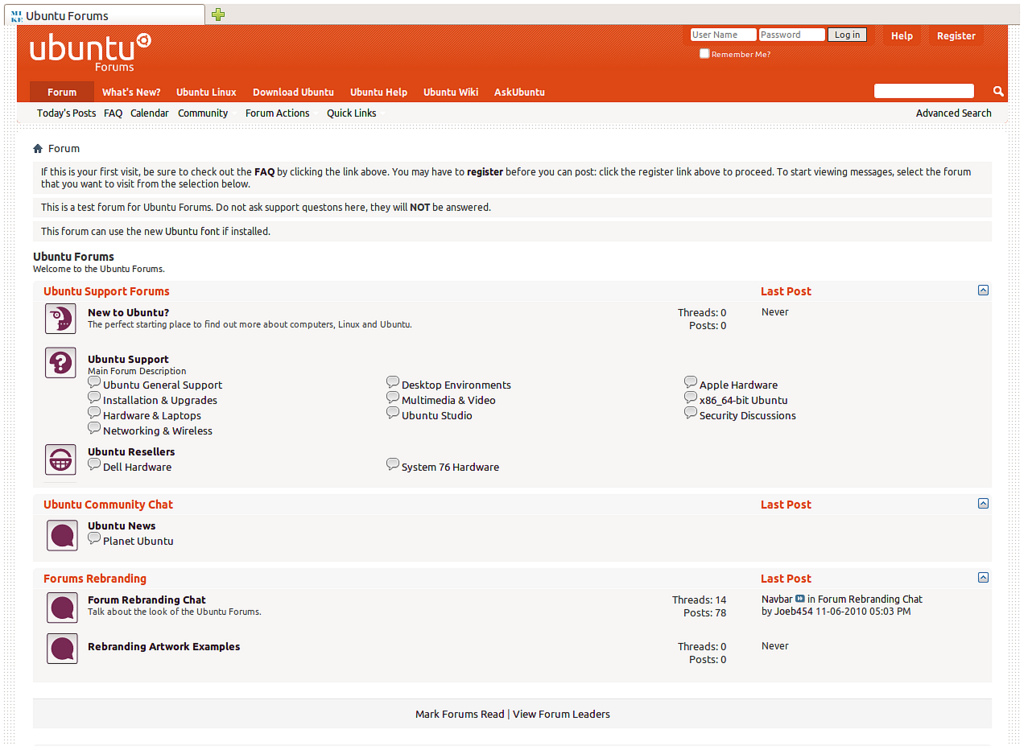Click the Ubuntu Community Chat category heading
1024x750 pixels.
click(x=108, y=504)
